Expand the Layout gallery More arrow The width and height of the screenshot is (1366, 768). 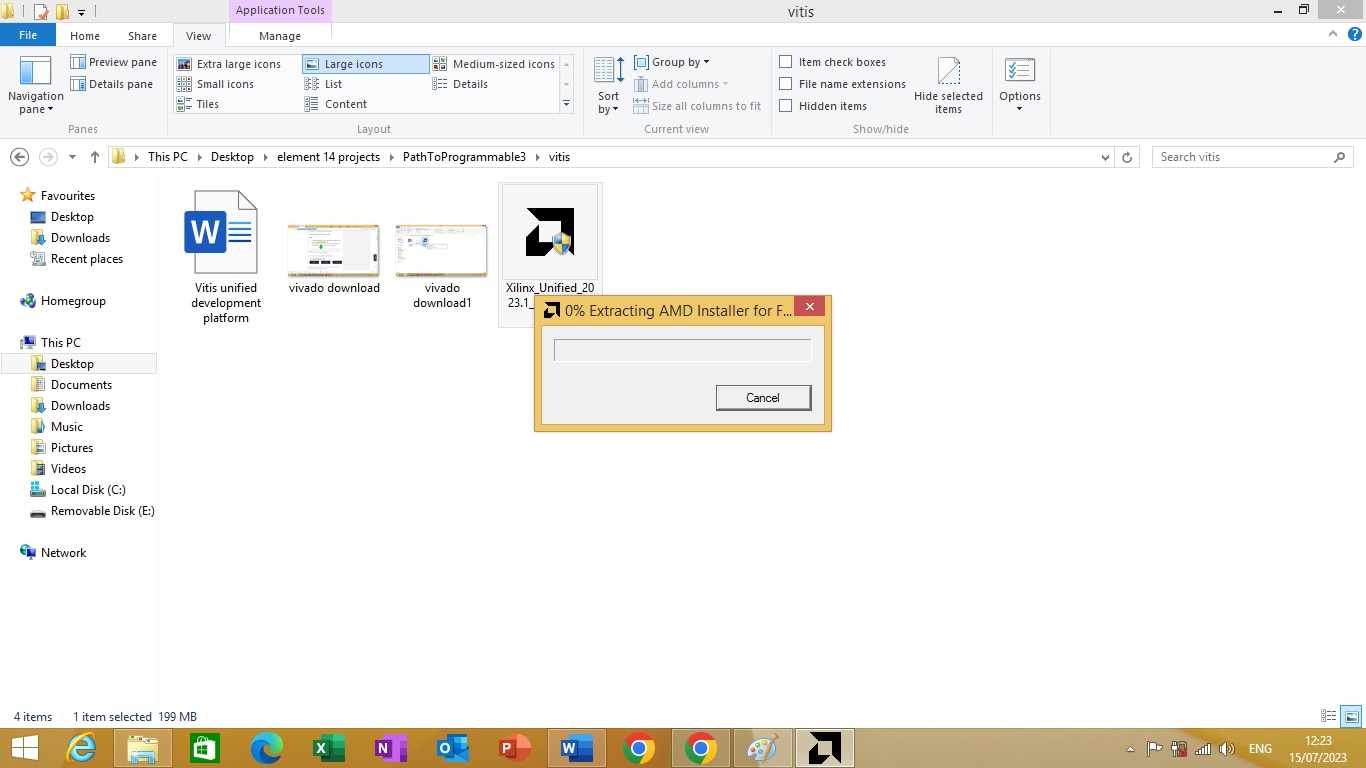pos(566,104)
